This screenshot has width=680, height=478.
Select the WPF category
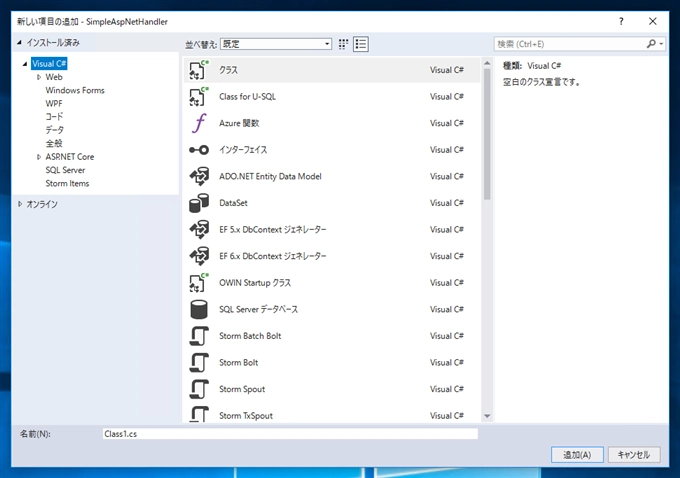(x=54, y=104)
